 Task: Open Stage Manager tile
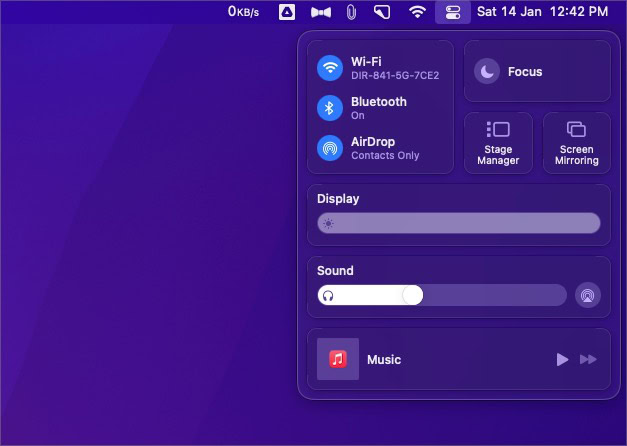coord(498,143)
